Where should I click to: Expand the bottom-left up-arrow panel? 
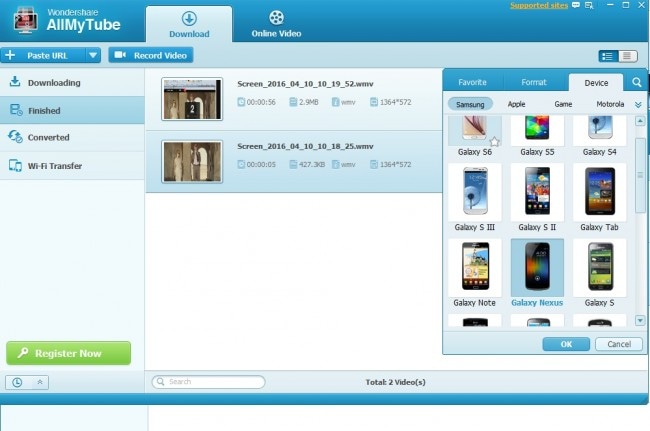pos(40,382)
